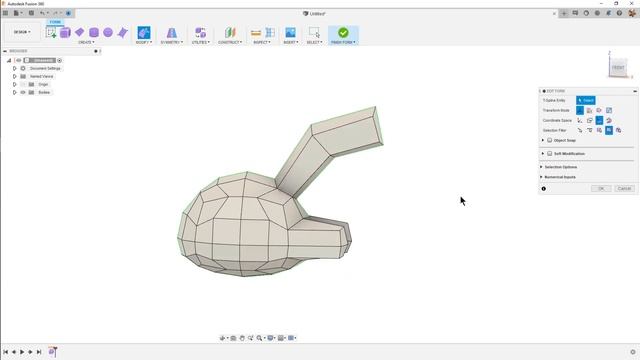Open the Inspect menu

tap(262, 42)
